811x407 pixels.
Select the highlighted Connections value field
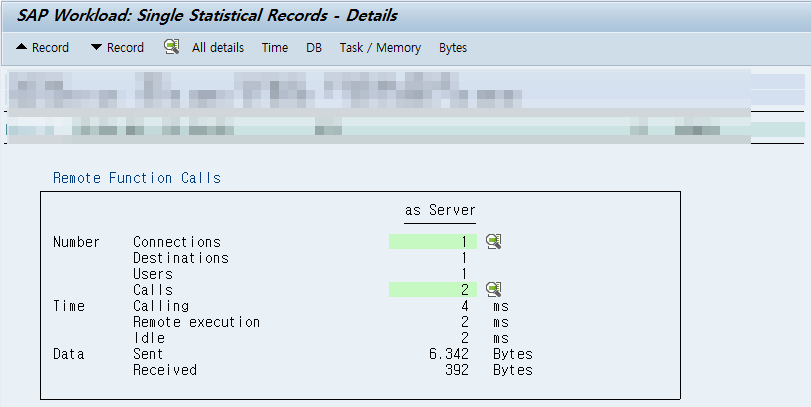(x=432, y=242)
